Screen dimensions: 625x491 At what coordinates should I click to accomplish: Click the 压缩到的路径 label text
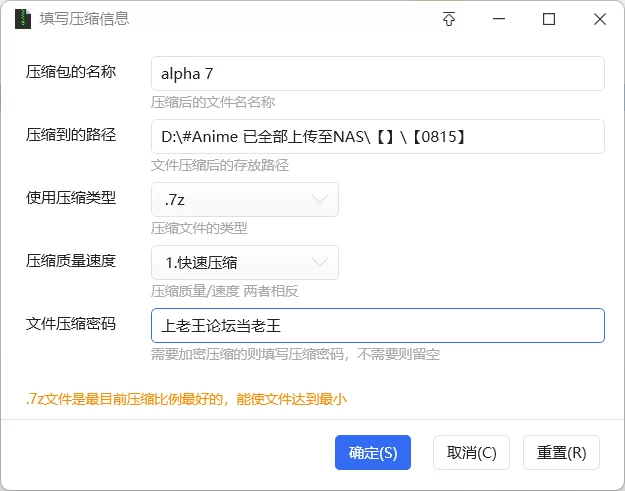[71, 135]
